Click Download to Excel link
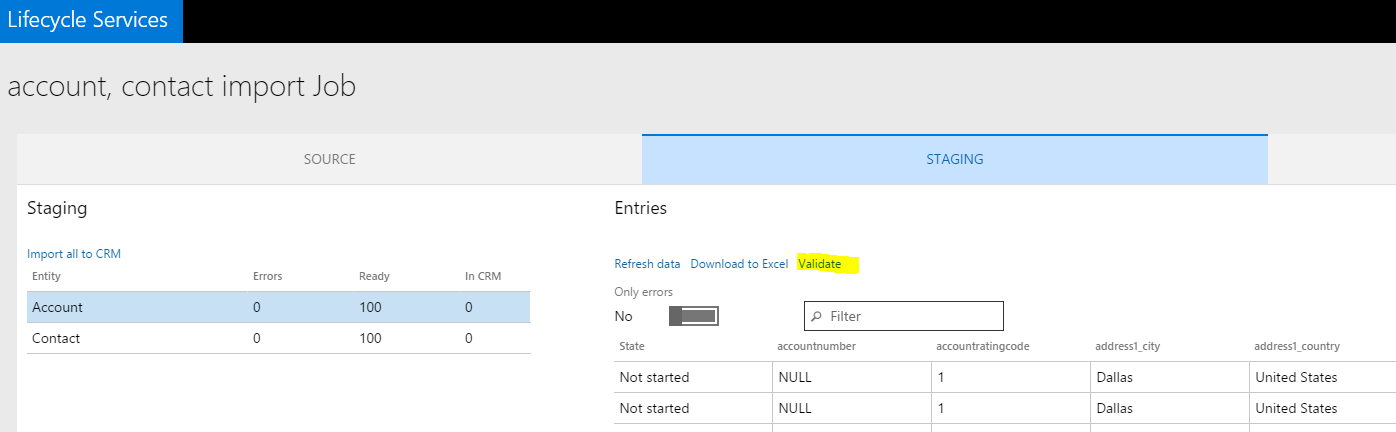The height and width of the screenshot is (432, 1396). coord(739,264)
